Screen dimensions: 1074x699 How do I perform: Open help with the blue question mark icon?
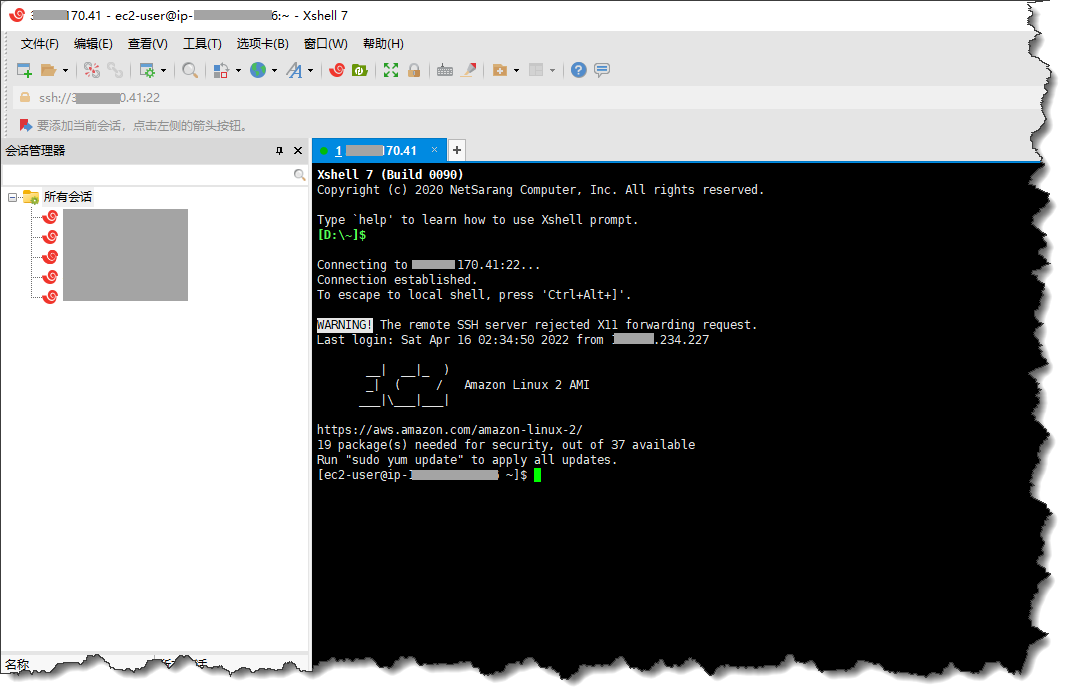pyautogui.click(x=579, y=70)
